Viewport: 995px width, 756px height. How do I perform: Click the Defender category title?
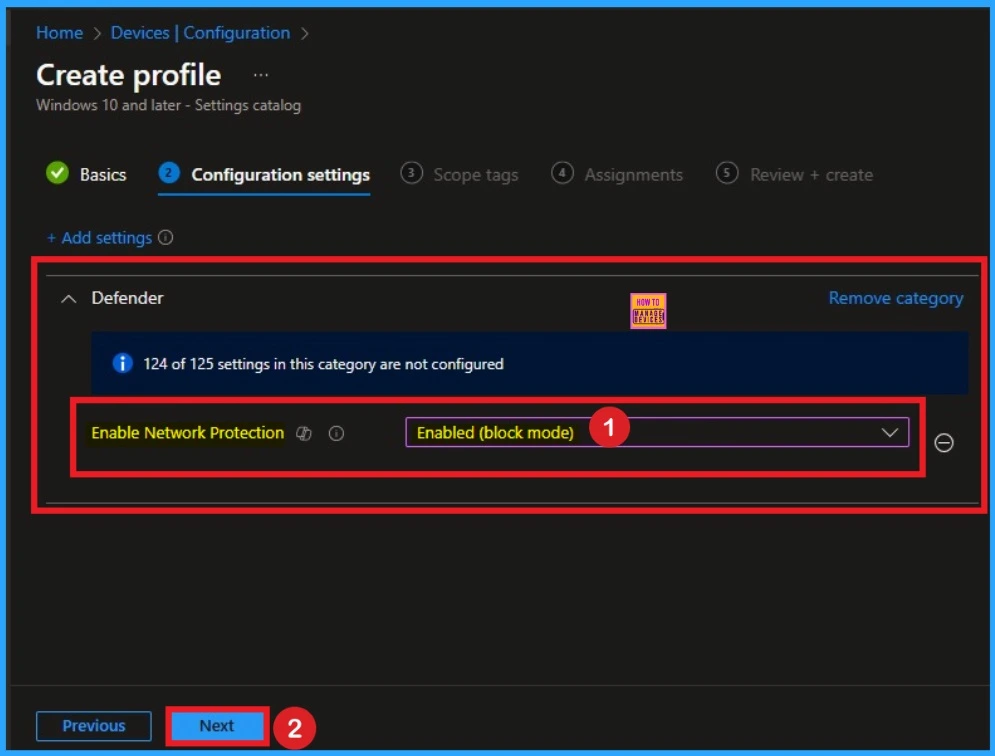(127, 298)
